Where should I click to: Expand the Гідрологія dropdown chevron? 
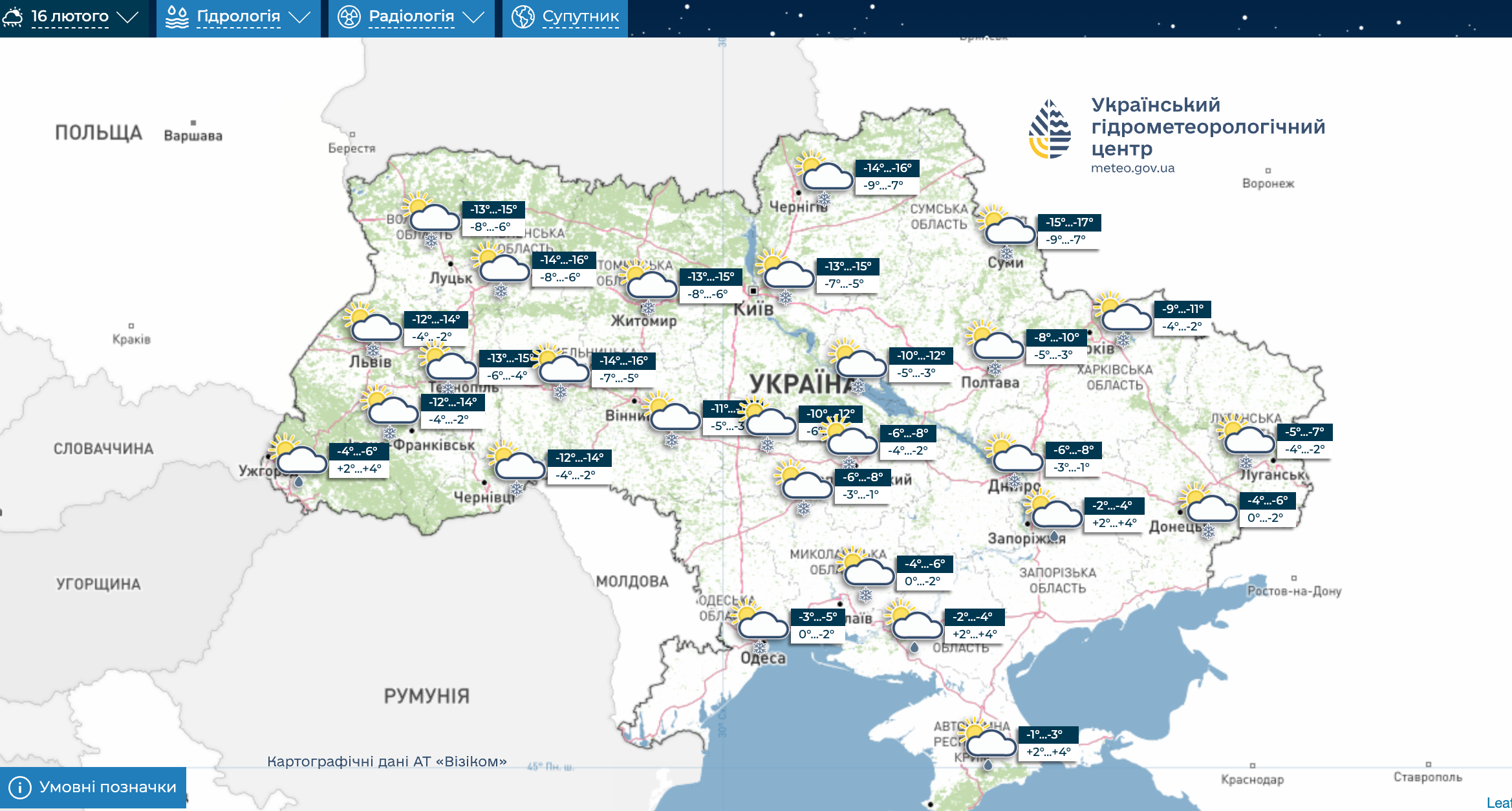pyautogui.click(x=299, y=17)
